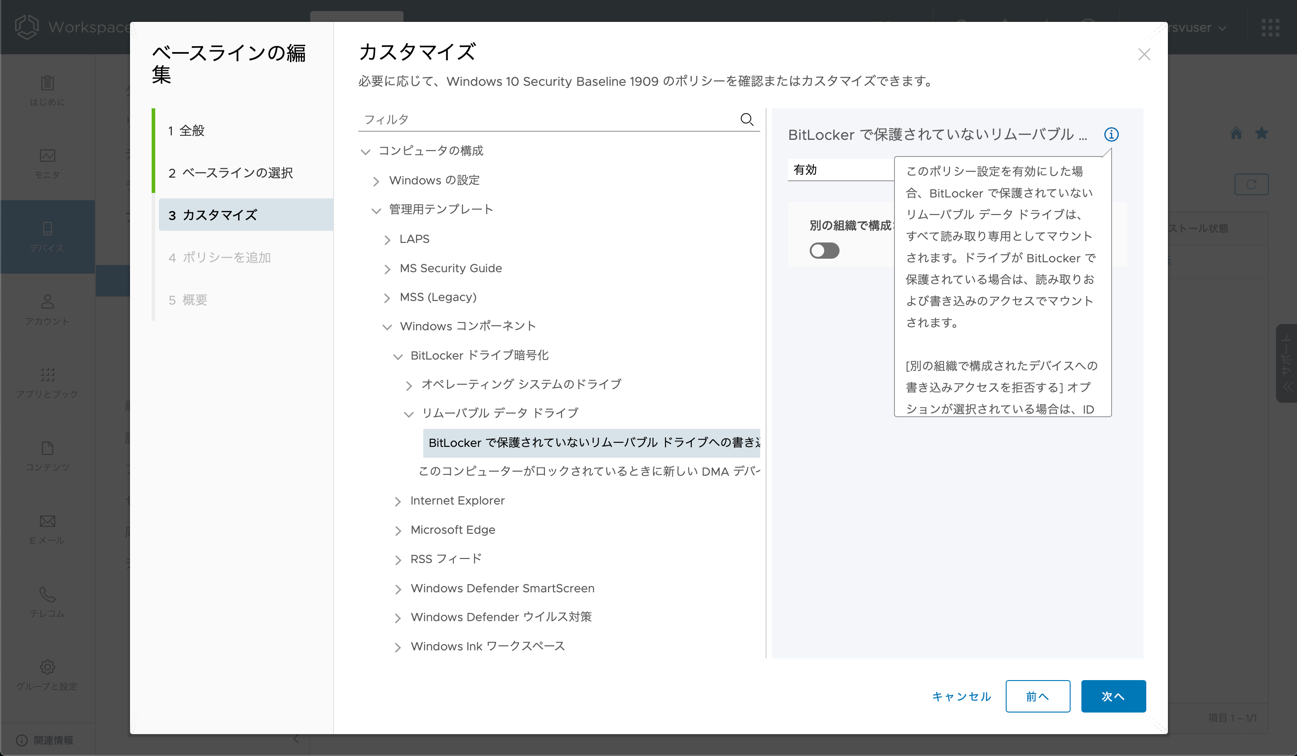Collapse リムーバブル データ ドライブ node
This screenshot has height=756, width=1297.
tap(409, 414)
